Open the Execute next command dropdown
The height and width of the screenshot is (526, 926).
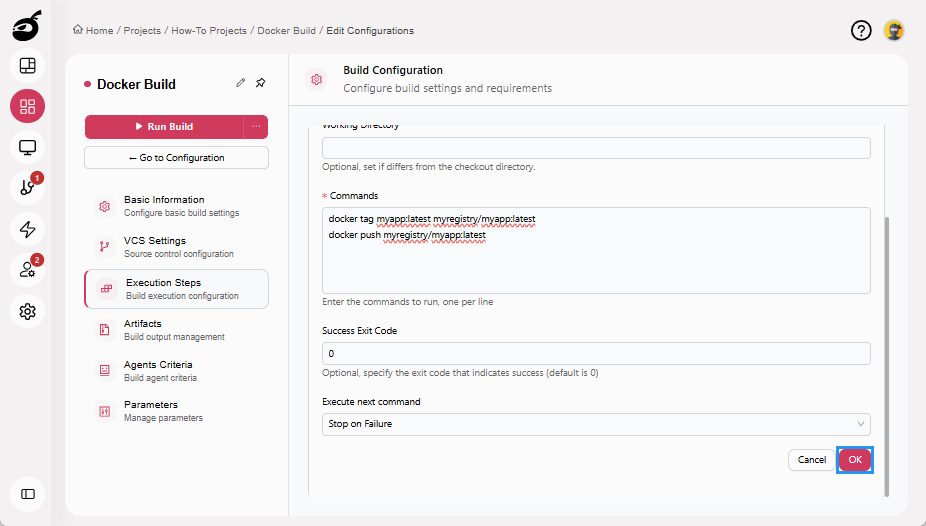pos(596,424)
